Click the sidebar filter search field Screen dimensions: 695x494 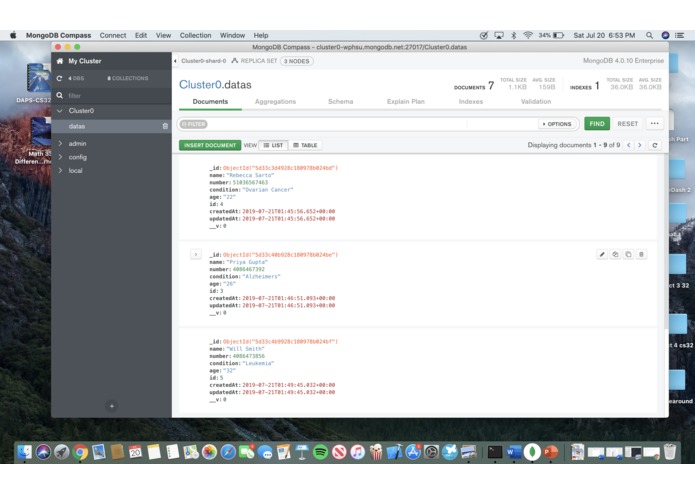click(111, 95)
